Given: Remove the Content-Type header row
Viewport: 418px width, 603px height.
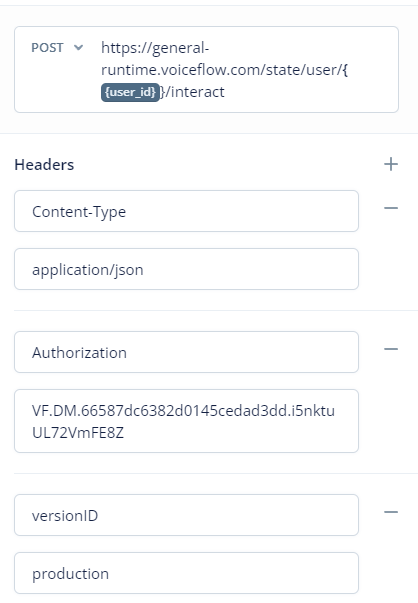Looking at the screenshot, I should (391, 208).
